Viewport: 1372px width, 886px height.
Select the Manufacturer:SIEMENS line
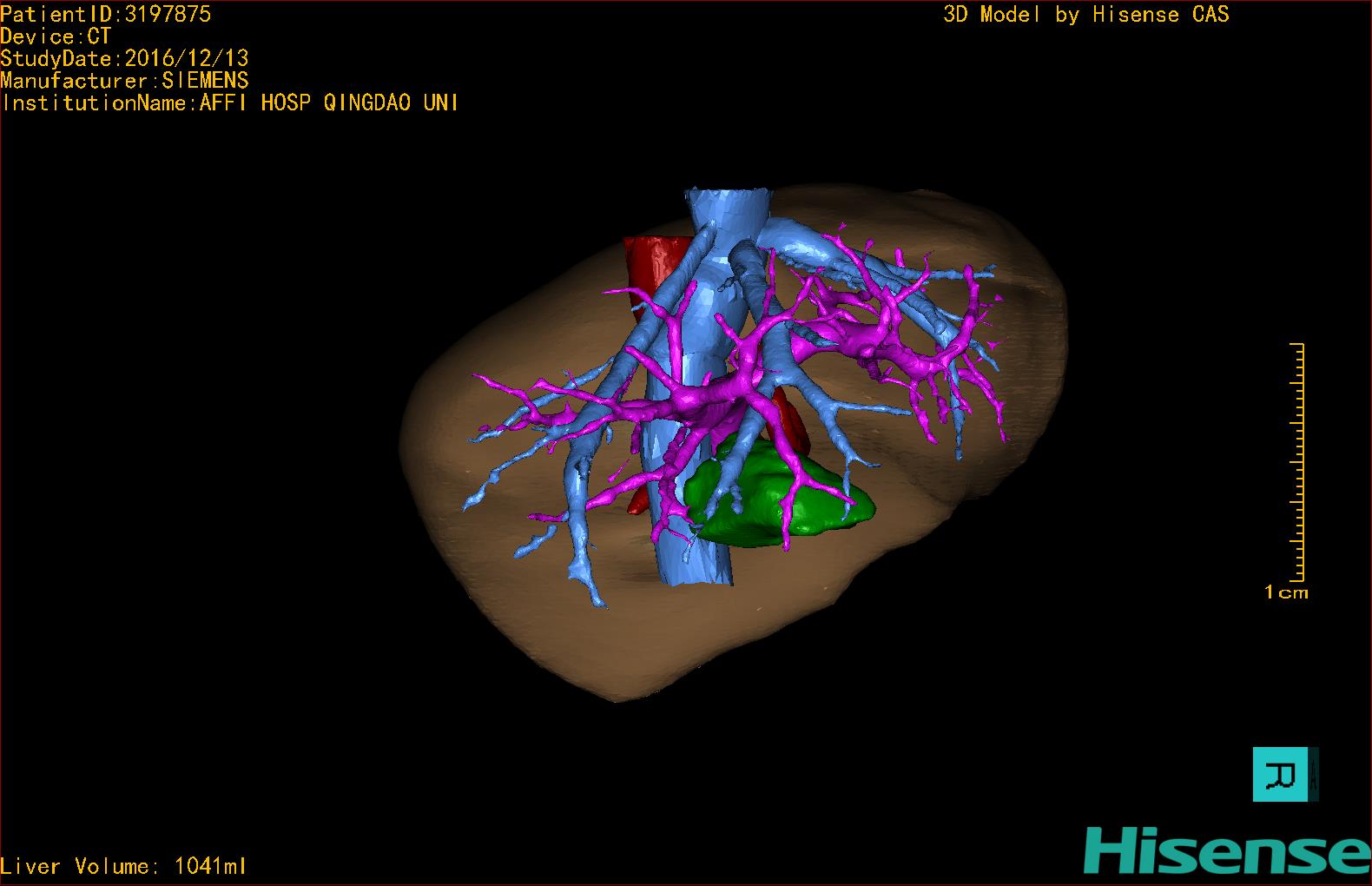[x=125, y=81]
